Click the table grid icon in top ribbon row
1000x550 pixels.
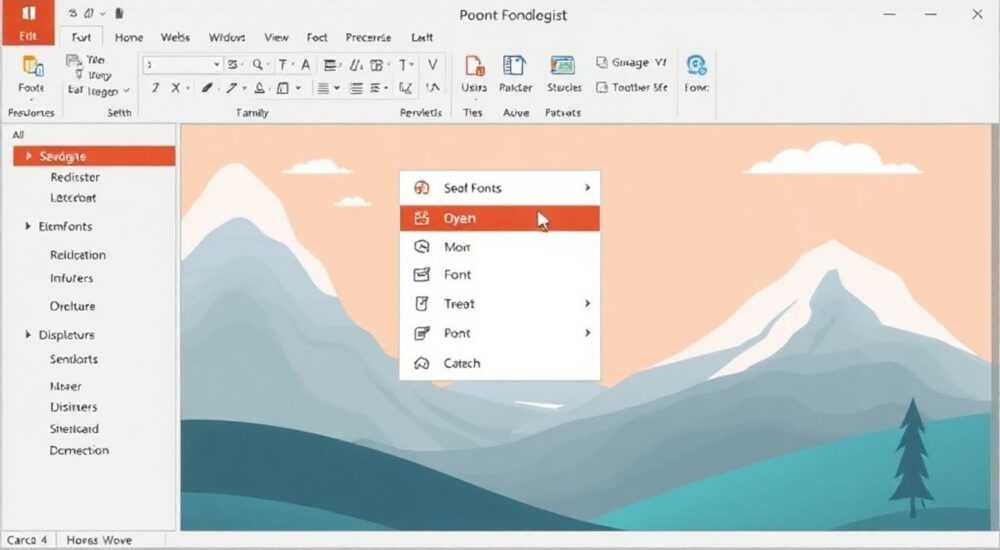coord(376,64)
